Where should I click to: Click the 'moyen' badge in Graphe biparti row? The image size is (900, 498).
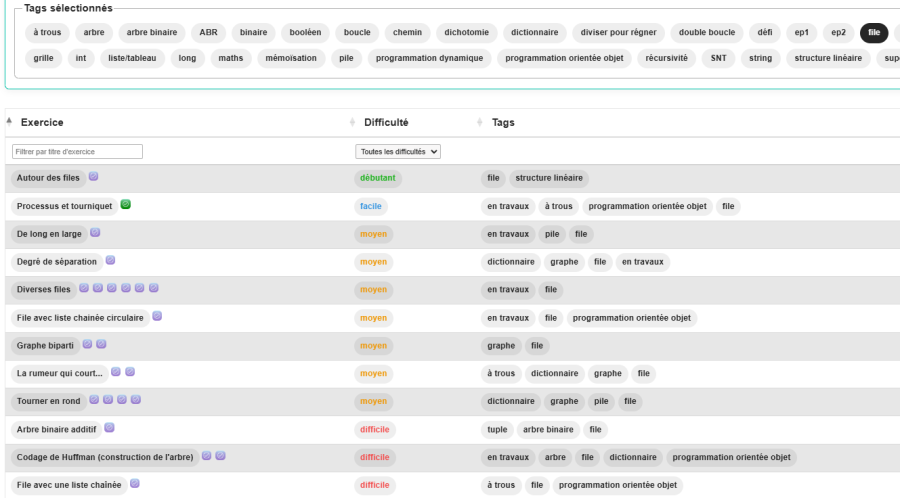click(x=374, y=346)
